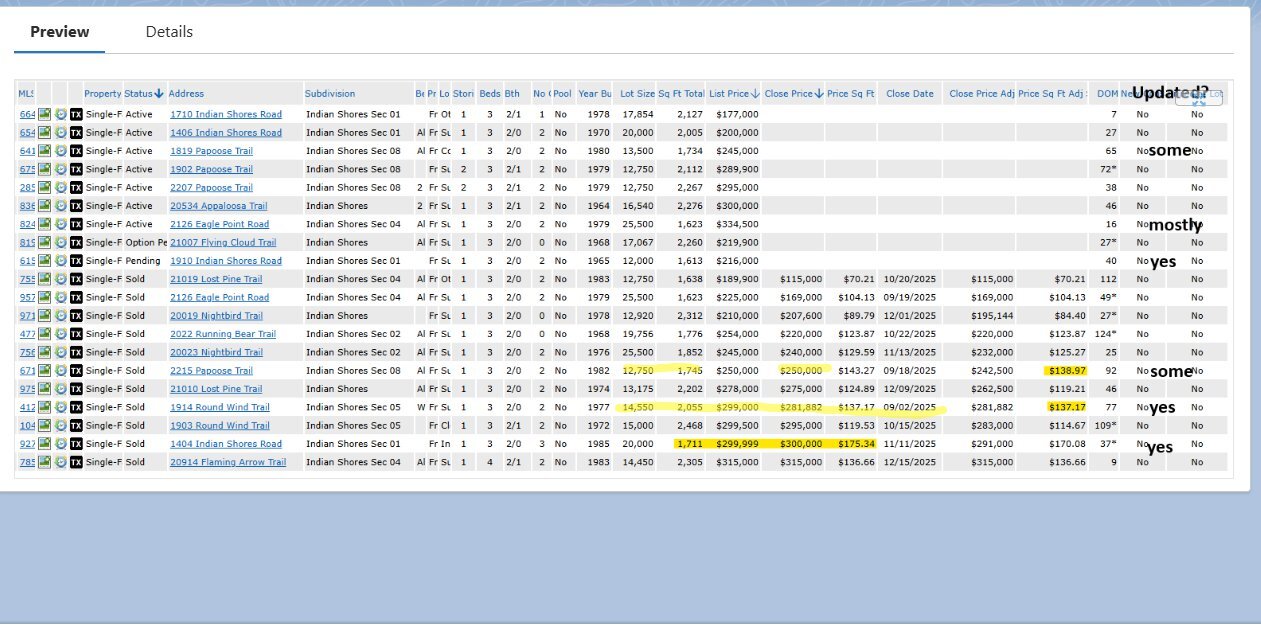Open photos icon for 2215 Papoose Trail

44,371
